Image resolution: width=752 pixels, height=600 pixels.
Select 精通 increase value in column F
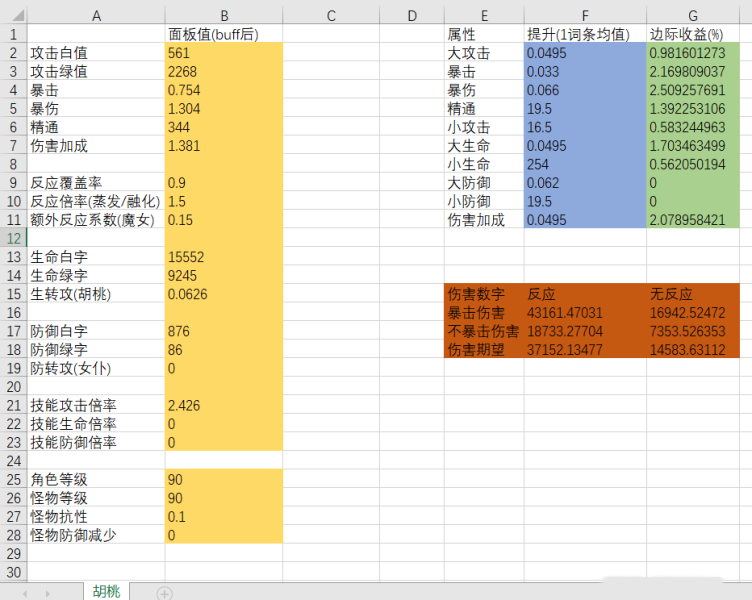[x=585, y=108]
